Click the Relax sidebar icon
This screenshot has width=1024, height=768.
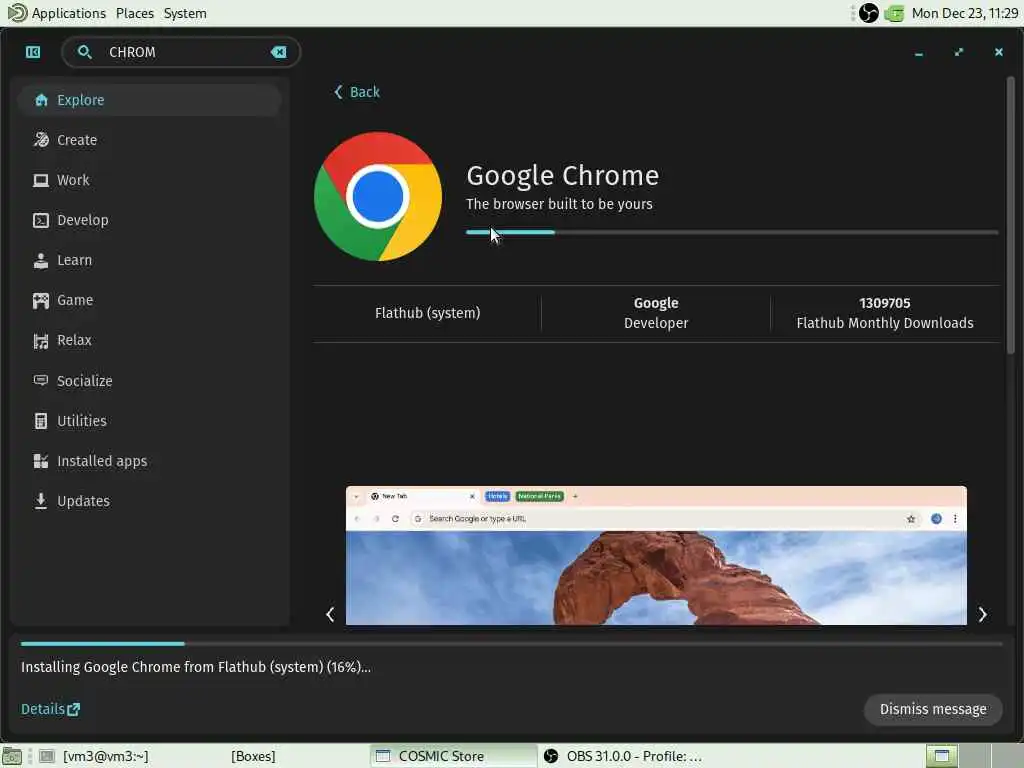[40, 340]
